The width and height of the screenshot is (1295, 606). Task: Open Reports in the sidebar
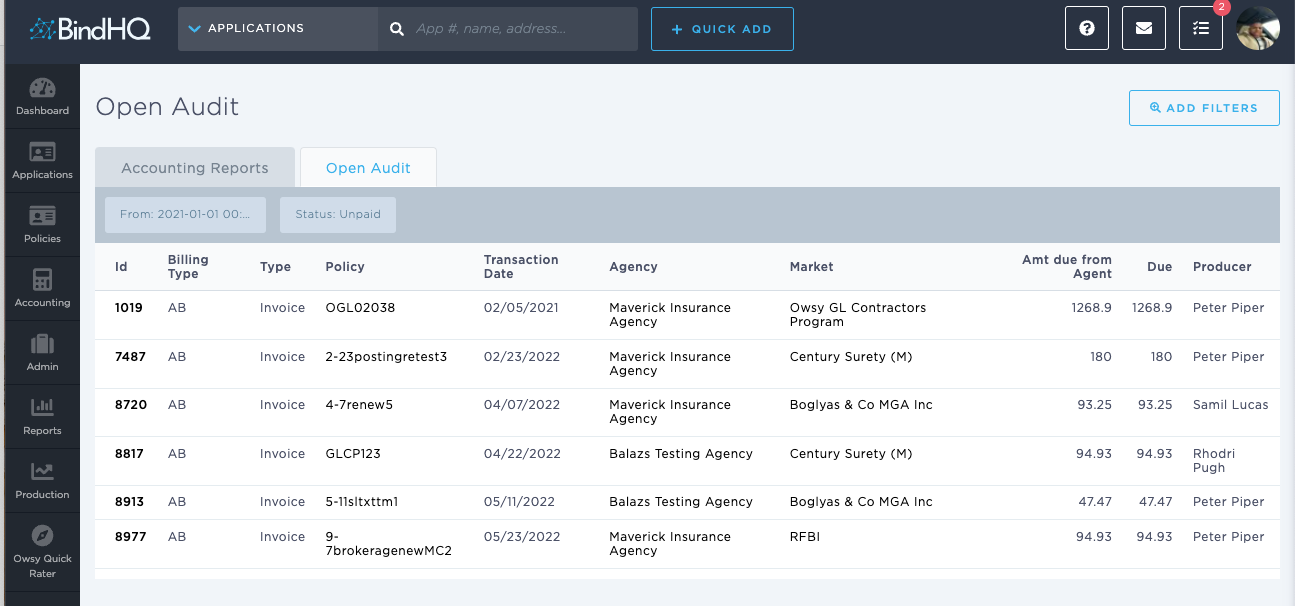point(42,417)
